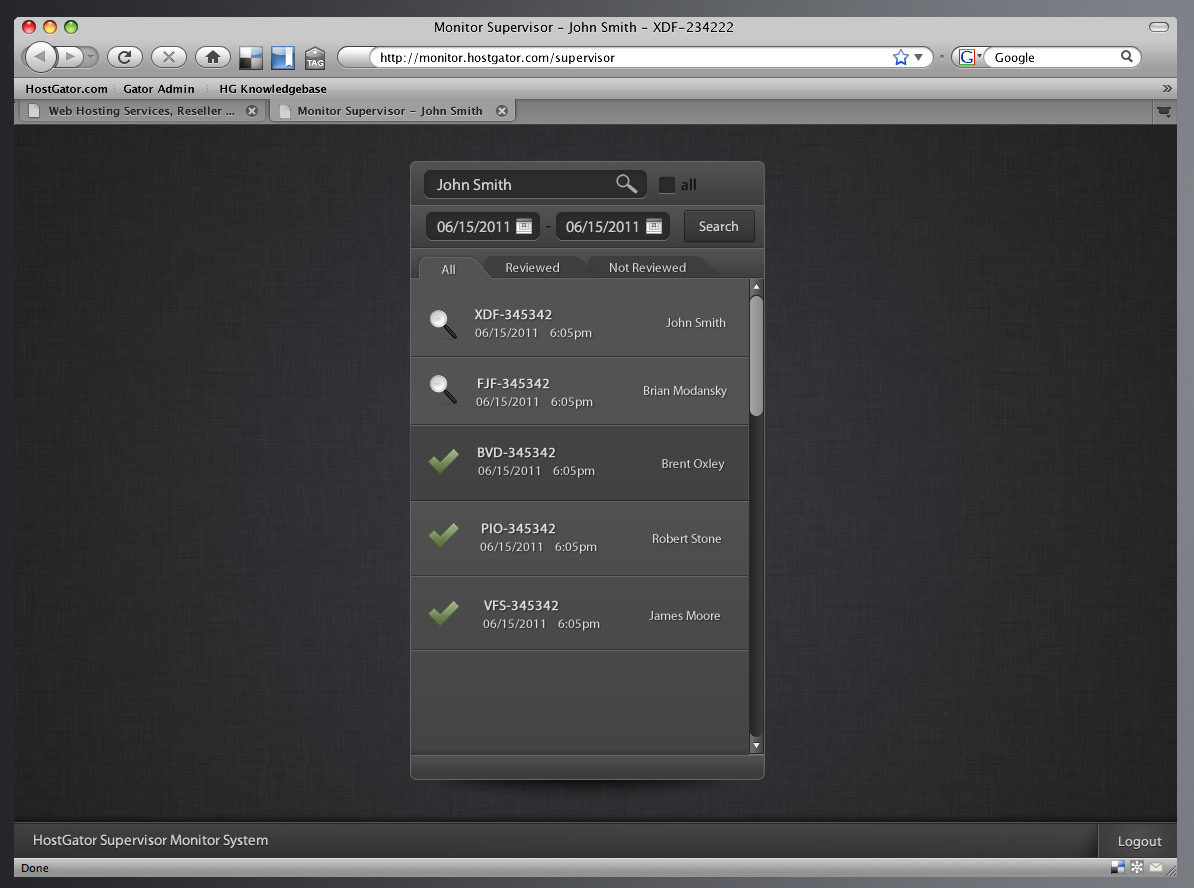Select the VFS-345342 ticket ID

point(521,605)
